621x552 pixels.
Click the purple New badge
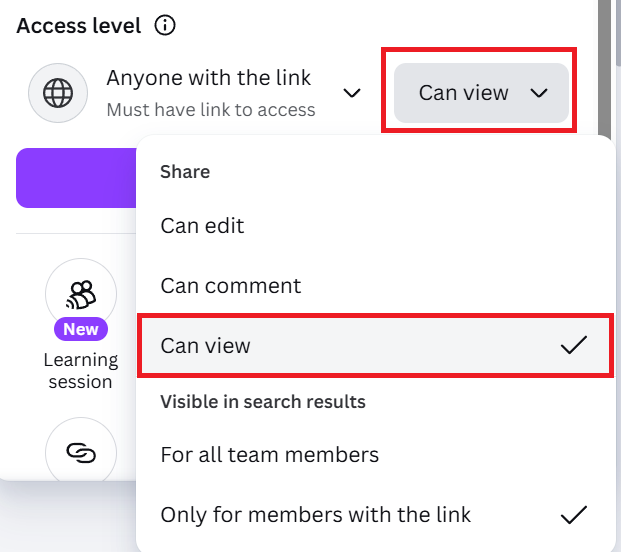click(x=81, y=329)
